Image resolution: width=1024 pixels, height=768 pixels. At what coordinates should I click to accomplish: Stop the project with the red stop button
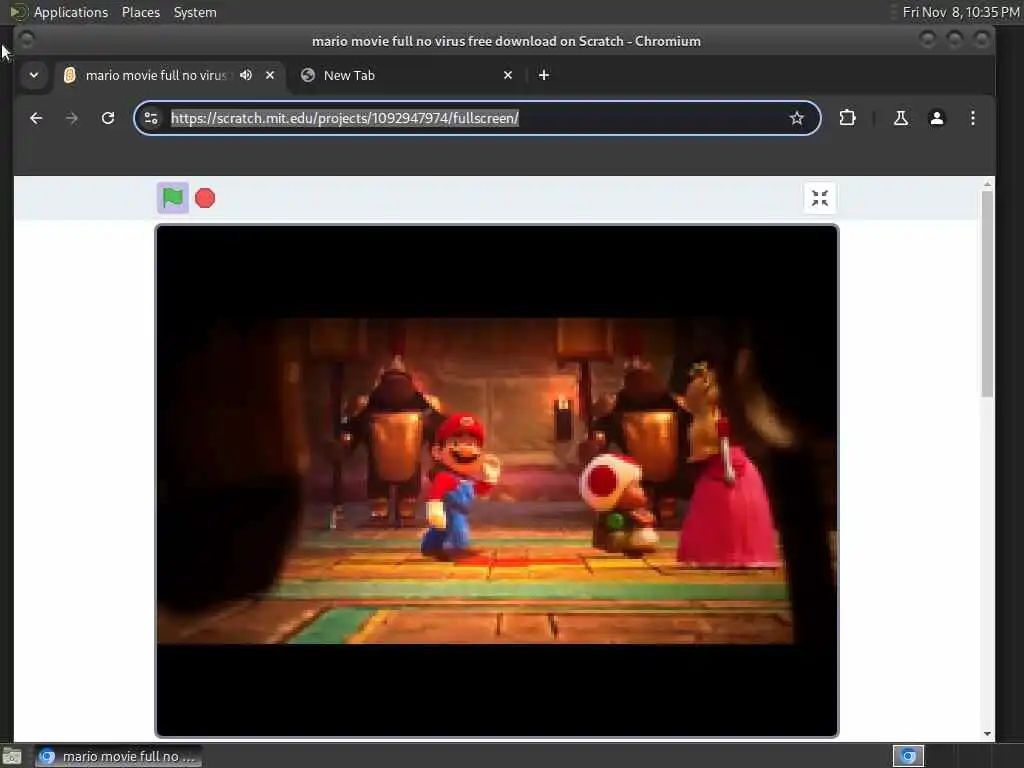click(205, 198)
